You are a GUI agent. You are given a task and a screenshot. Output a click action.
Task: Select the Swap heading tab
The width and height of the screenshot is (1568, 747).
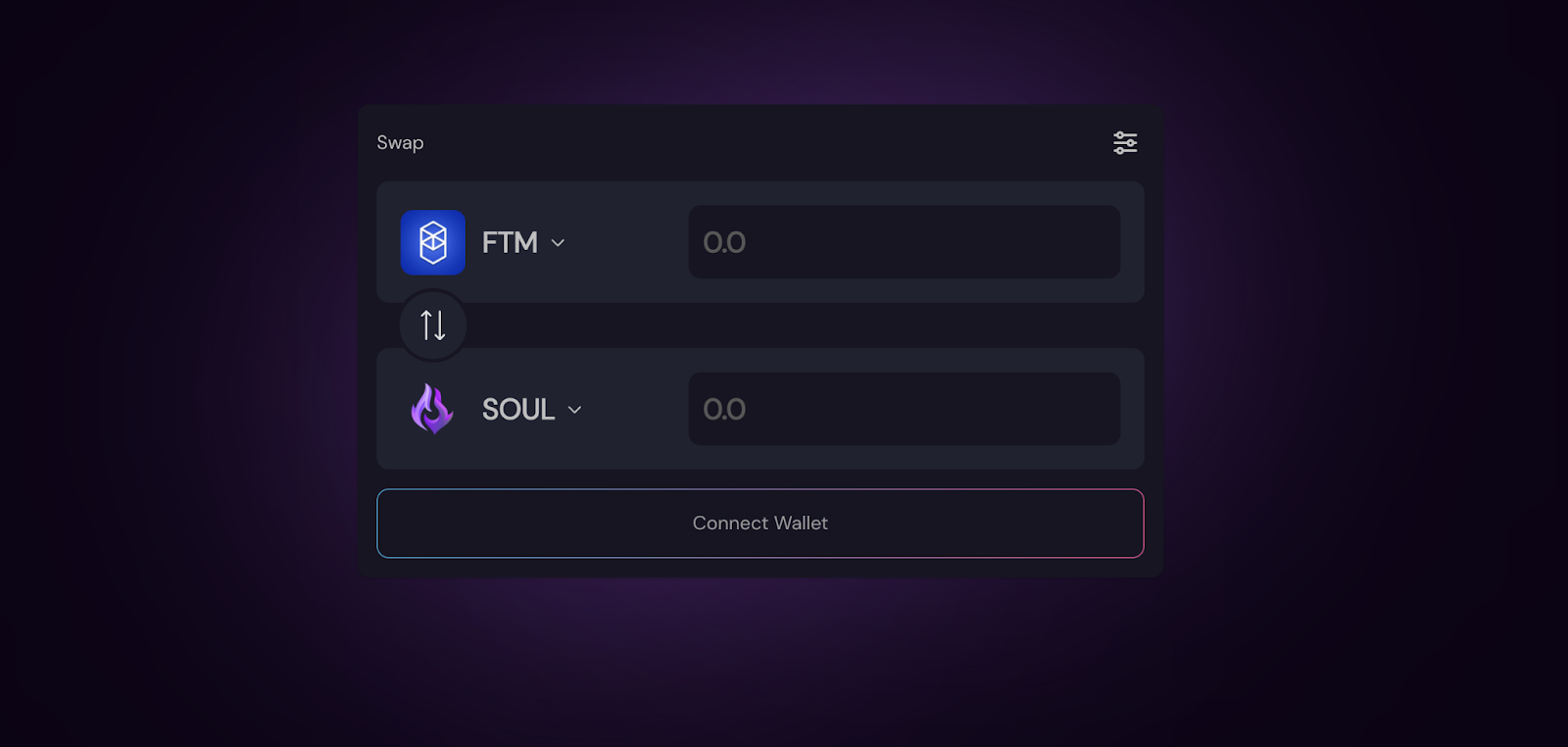pyautogui.click(x=400, y=143)
